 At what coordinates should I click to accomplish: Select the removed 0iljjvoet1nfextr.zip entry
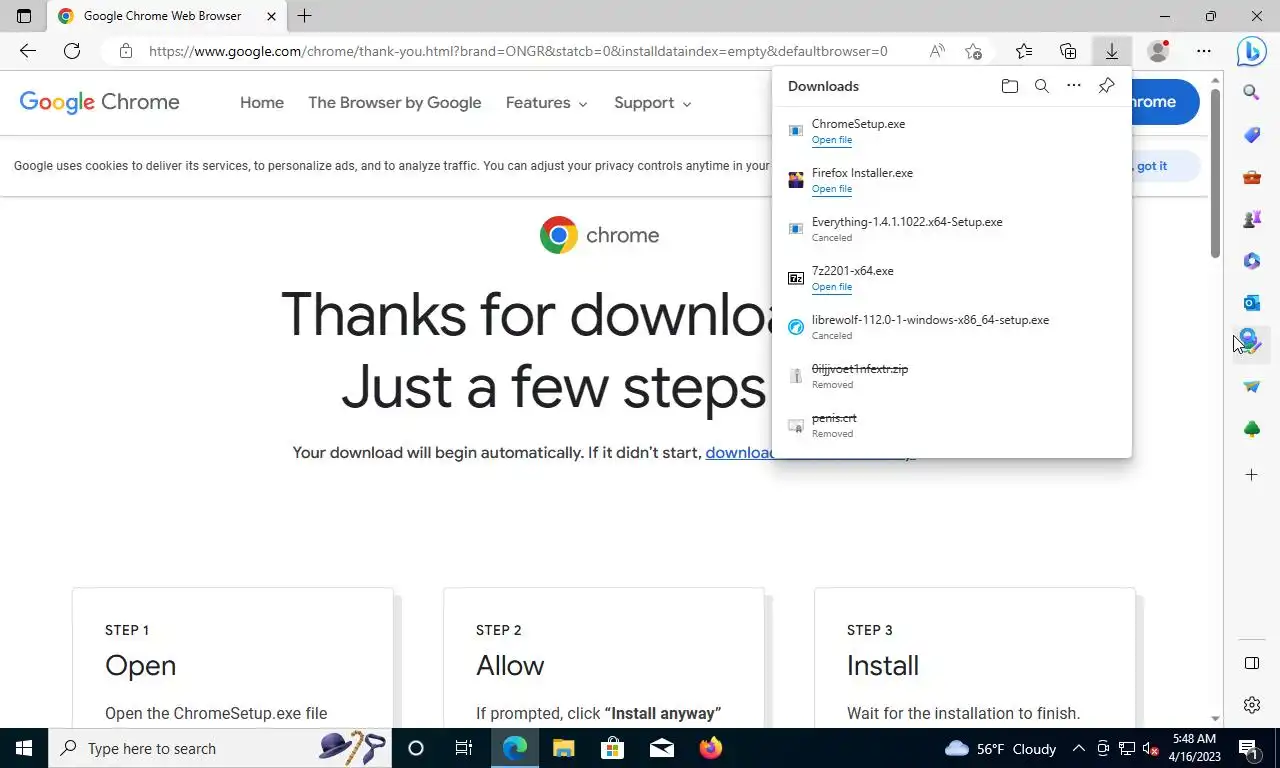952,376
